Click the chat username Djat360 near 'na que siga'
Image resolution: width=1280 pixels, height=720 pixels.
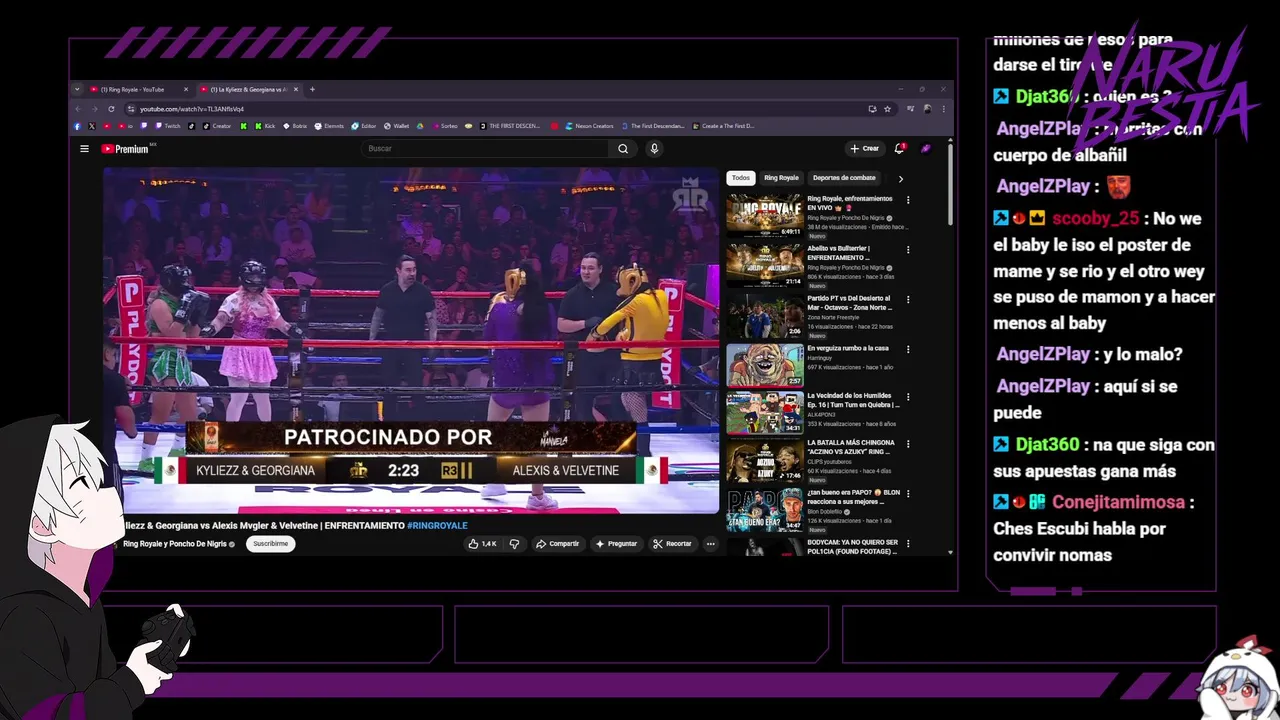point(1047,445)
